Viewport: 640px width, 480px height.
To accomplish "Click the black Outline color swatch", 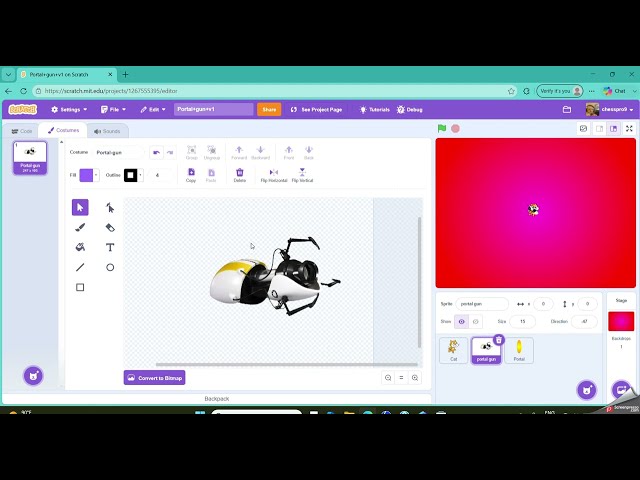I will [x=131, y=175].
